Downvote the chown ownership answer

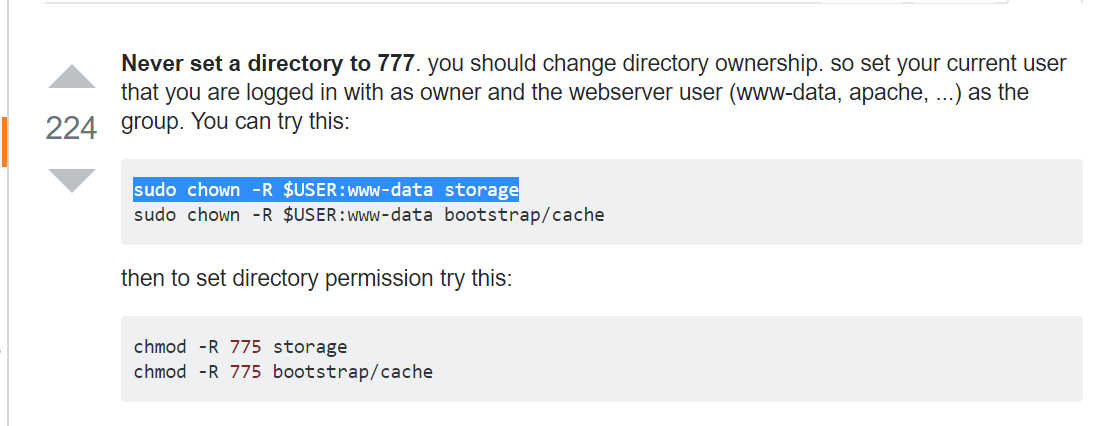pyautogui.click(x=71, y=180)
